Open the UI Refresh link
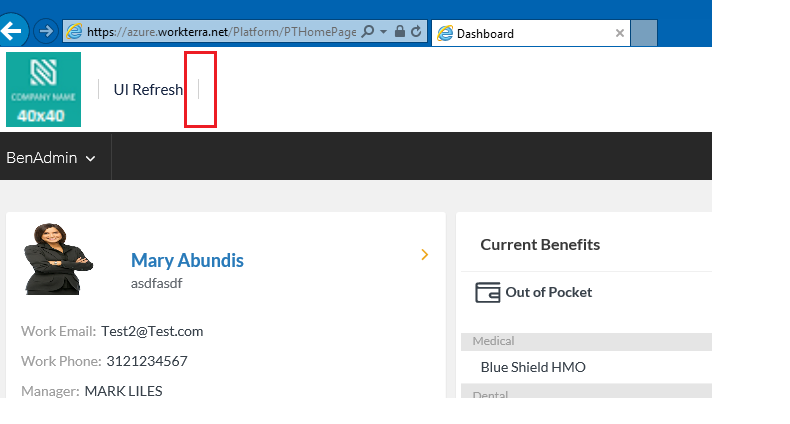This screenshot has height=424, width=790. tap(148, 89)
